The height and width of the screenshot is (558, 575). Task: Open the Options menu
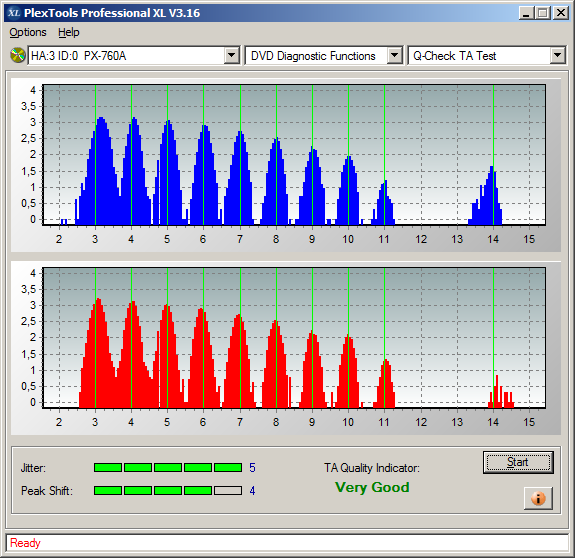(28, 32)
